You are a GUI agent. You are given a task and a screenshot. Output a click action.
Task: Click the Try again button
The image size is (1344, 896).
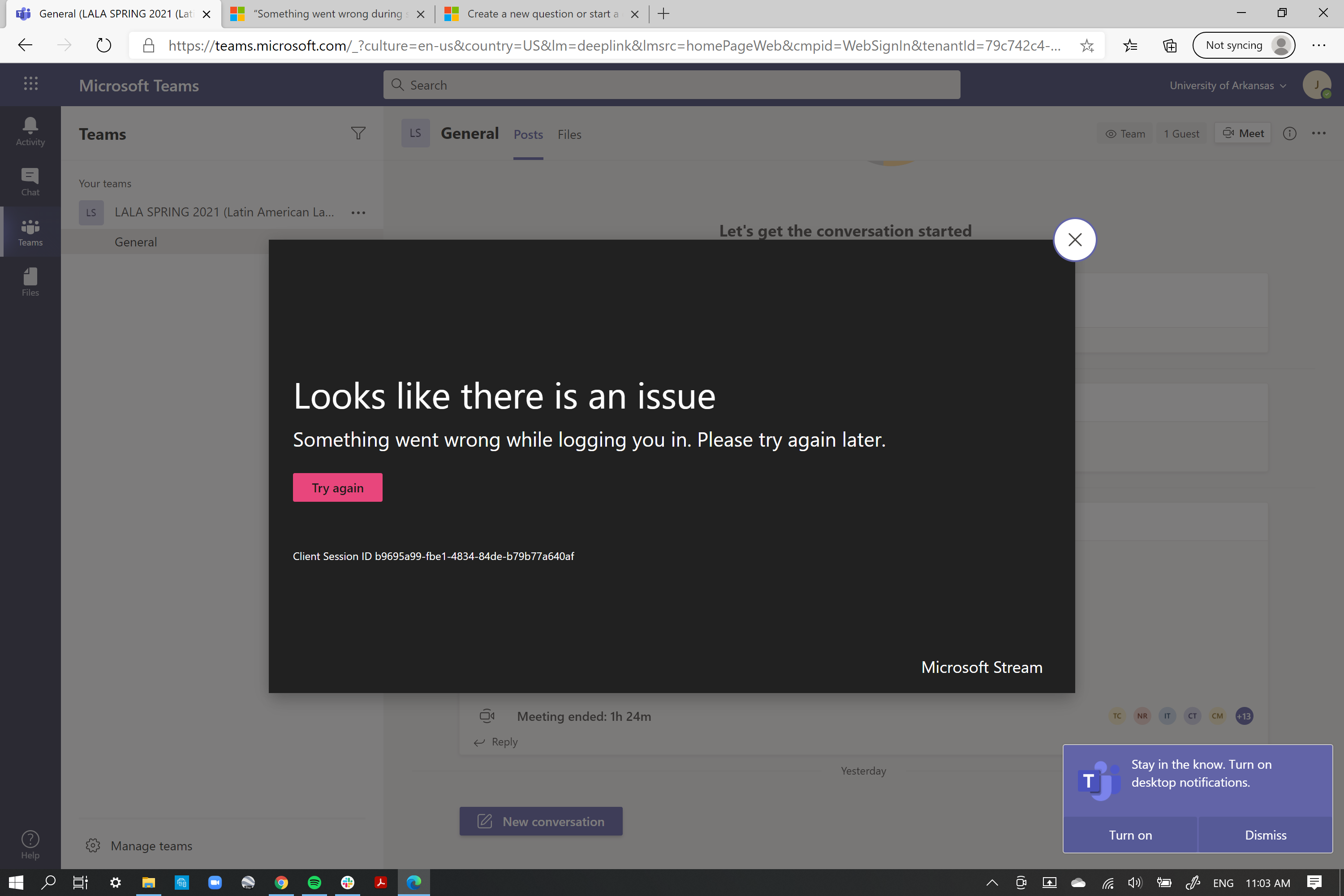tap(337, 487)
